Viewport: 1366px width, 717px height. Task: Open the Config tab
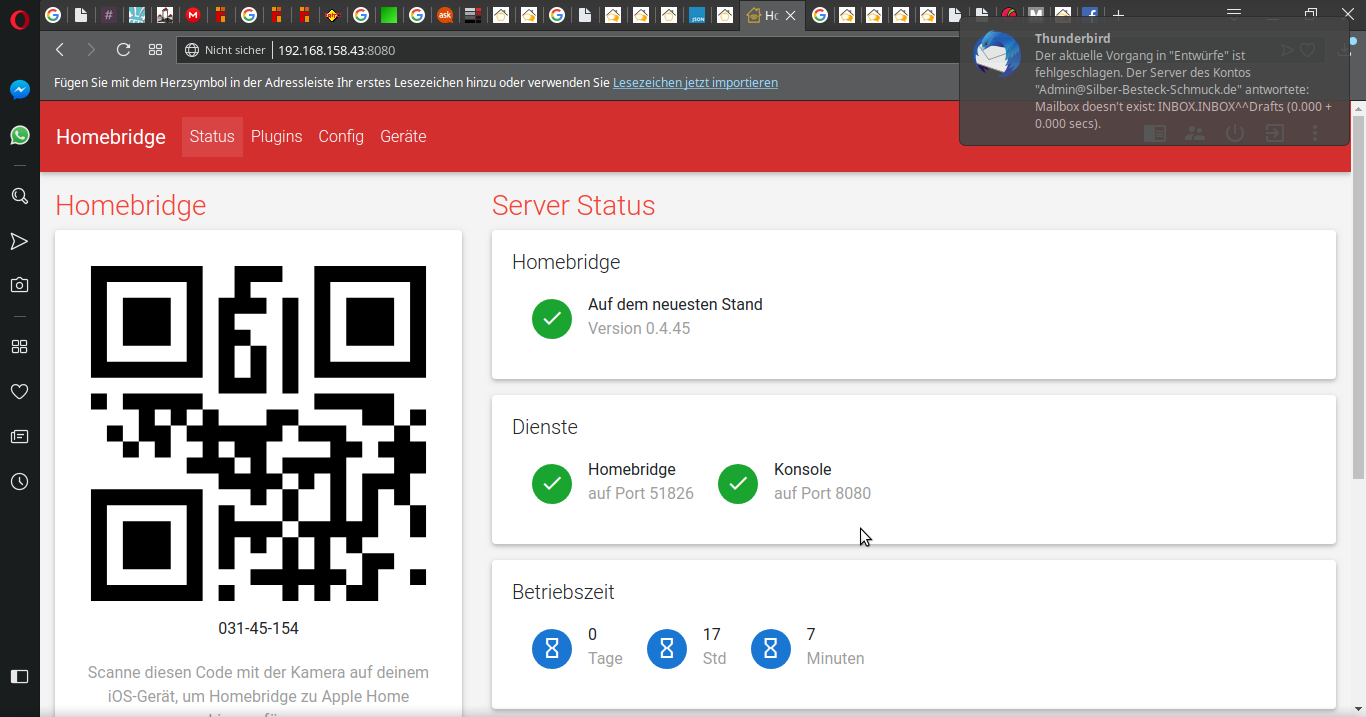click(x=341, y=137)
